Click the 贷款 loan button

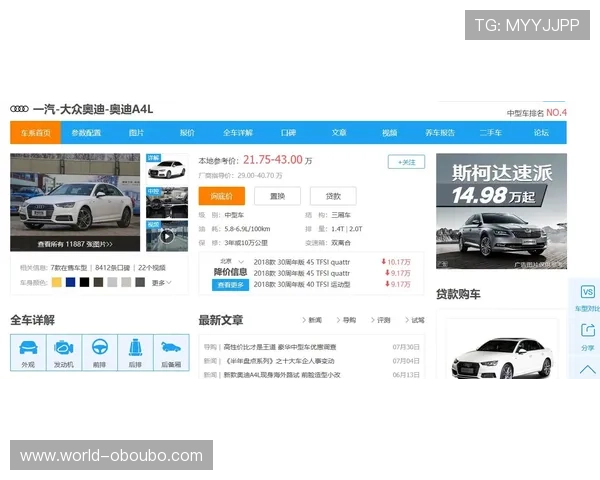[x=333, y=196]
